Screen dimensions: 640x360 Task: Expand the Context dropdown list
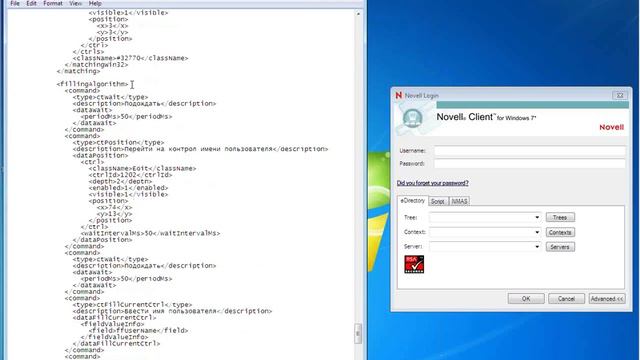coord(537,232)
